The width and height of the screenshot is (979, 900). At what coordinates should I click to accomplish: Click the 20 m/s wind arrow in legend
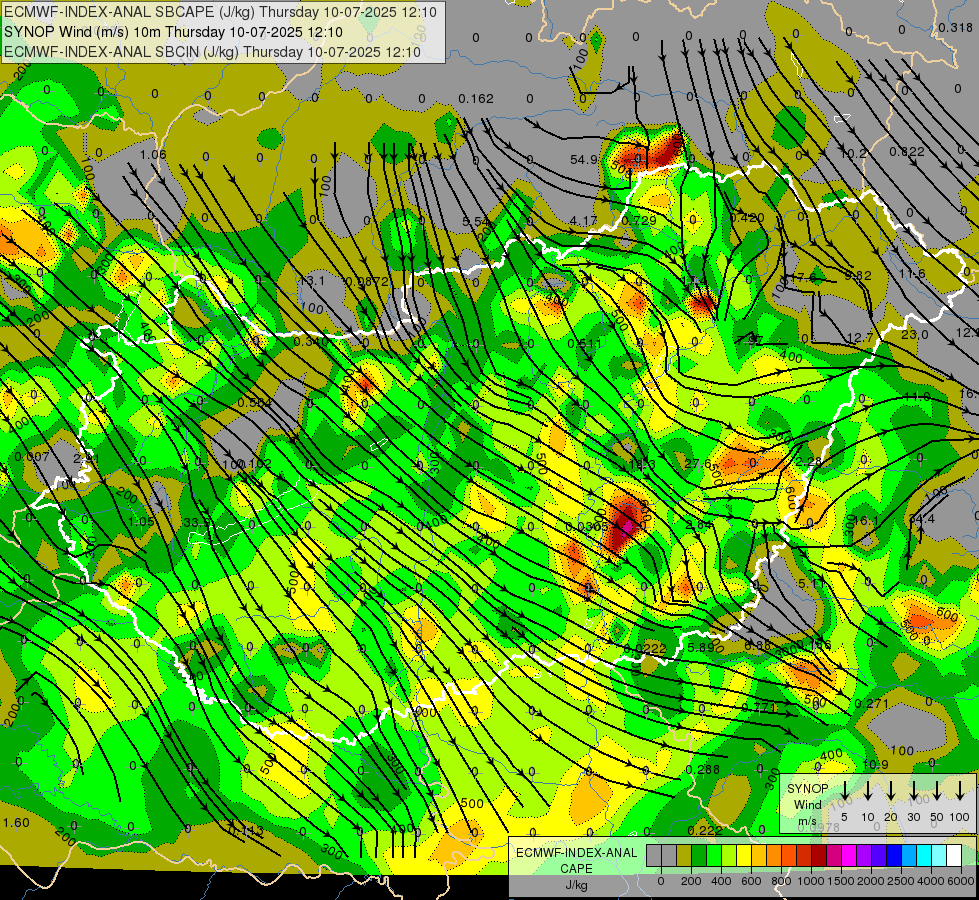pyautogui.click(x=891, y=790)
